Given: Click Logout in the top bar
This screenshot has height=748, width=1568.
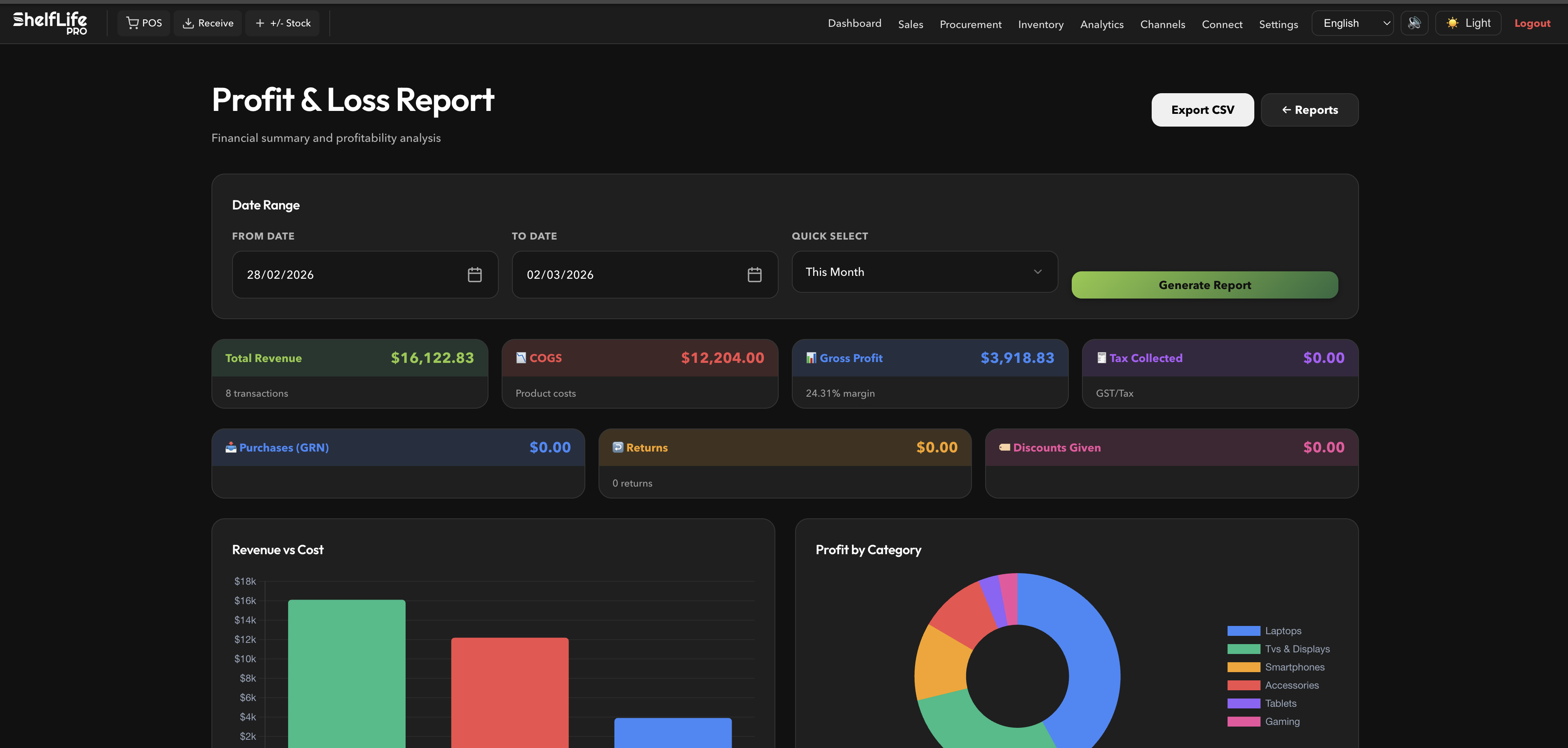Looking at the screenshot, I should click(x=1532, y=23).
